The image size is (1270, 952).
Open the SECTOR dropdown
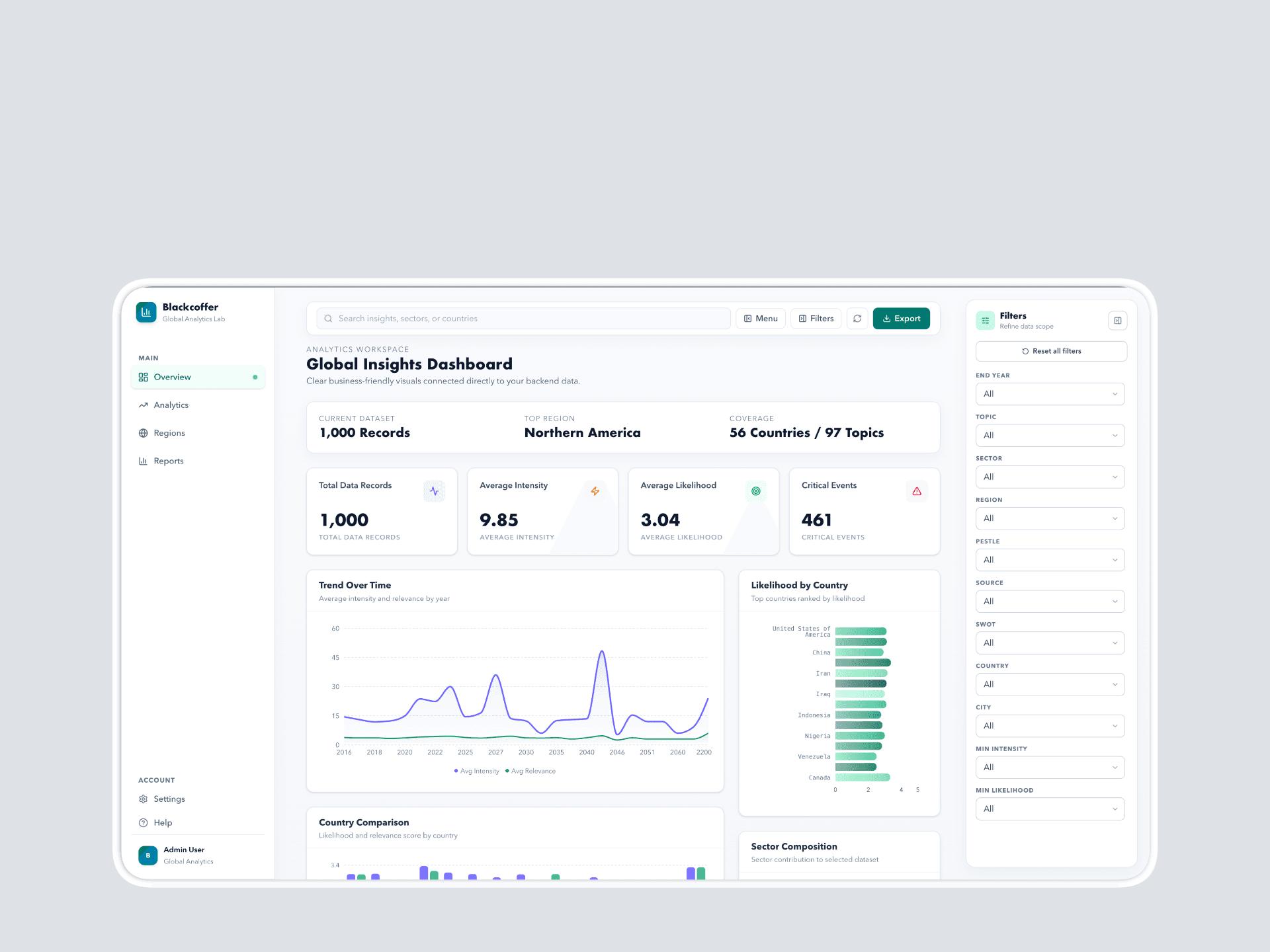tap(1050, 477)
